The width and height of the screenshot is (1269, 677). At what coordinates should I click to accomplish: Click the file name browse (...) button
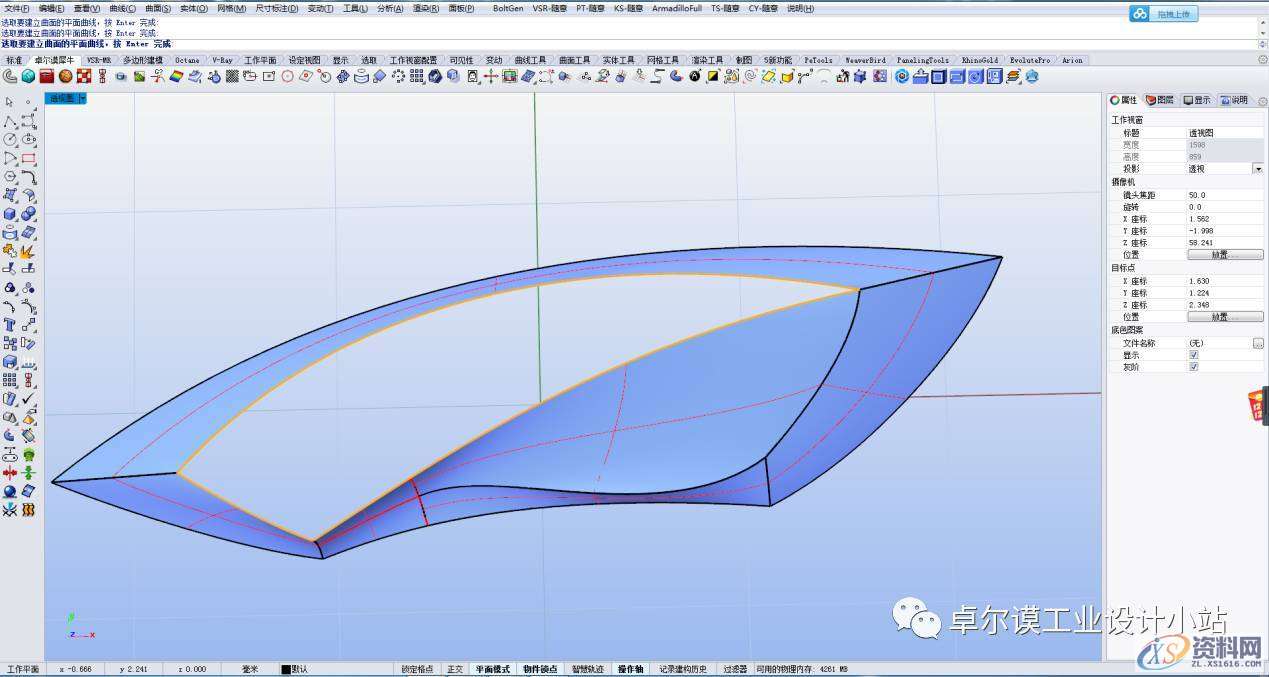[x=1257, y=343]
